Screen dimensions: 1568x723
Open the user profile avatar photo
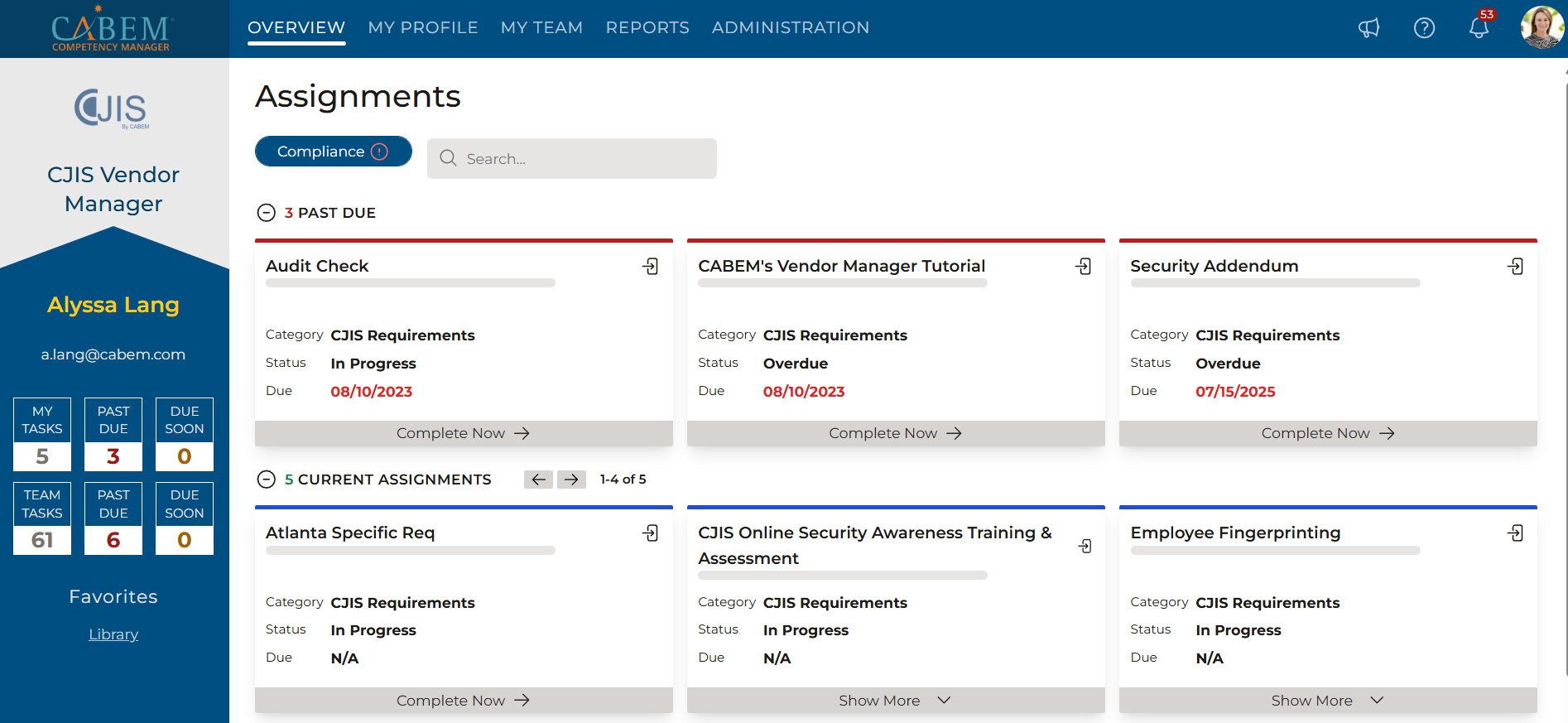tap(1542, 28)
